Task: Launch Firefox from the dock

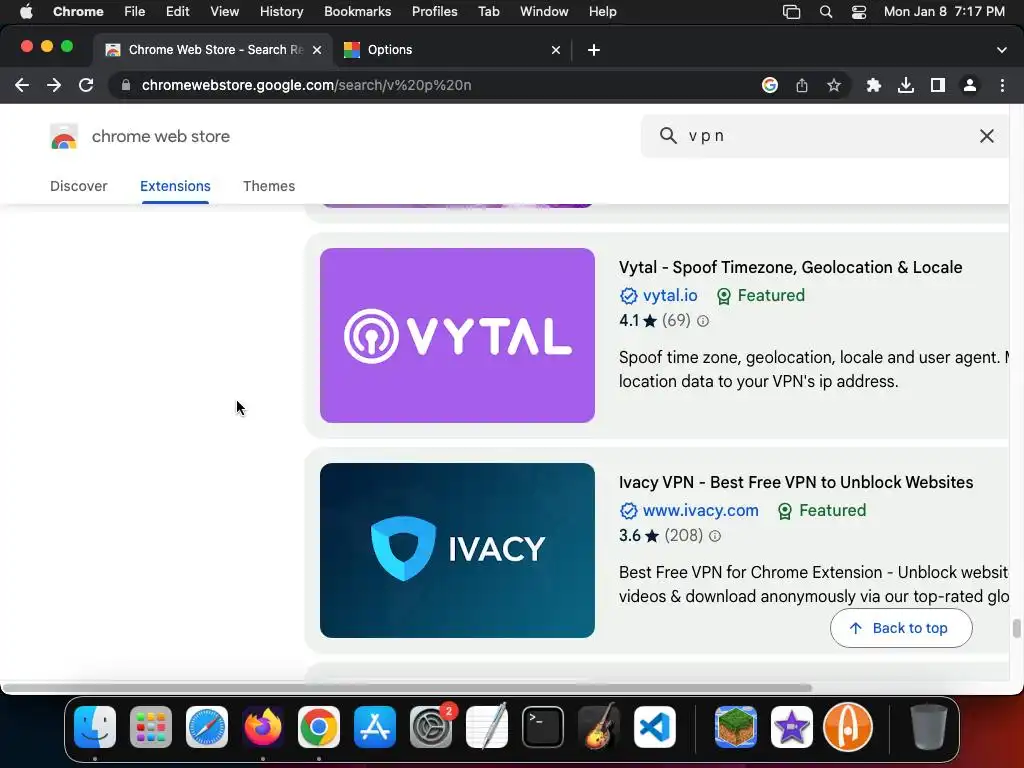Action: (263, 727)
